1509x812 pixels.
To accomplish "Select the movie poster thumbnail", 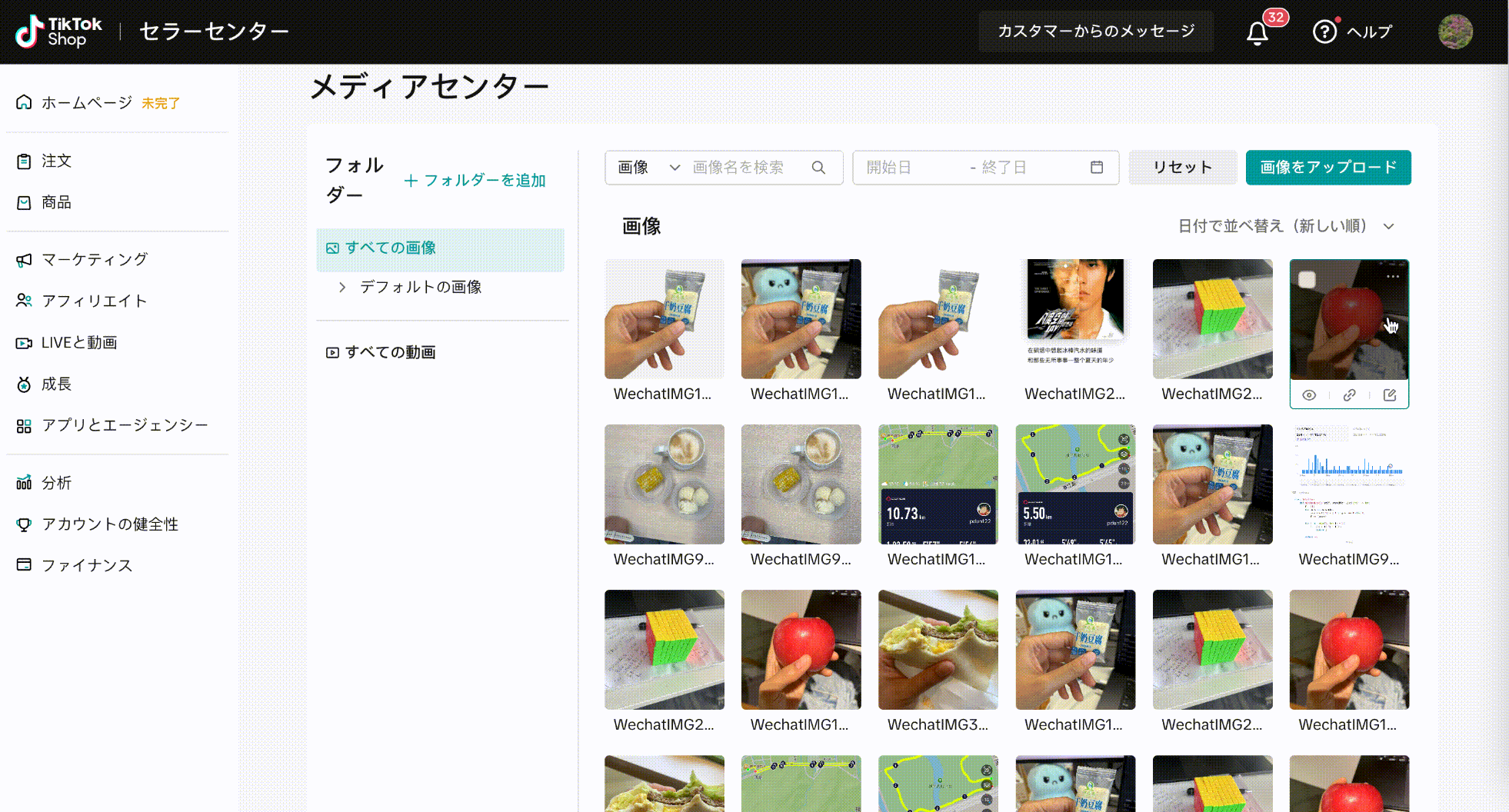I will 1075,319.
